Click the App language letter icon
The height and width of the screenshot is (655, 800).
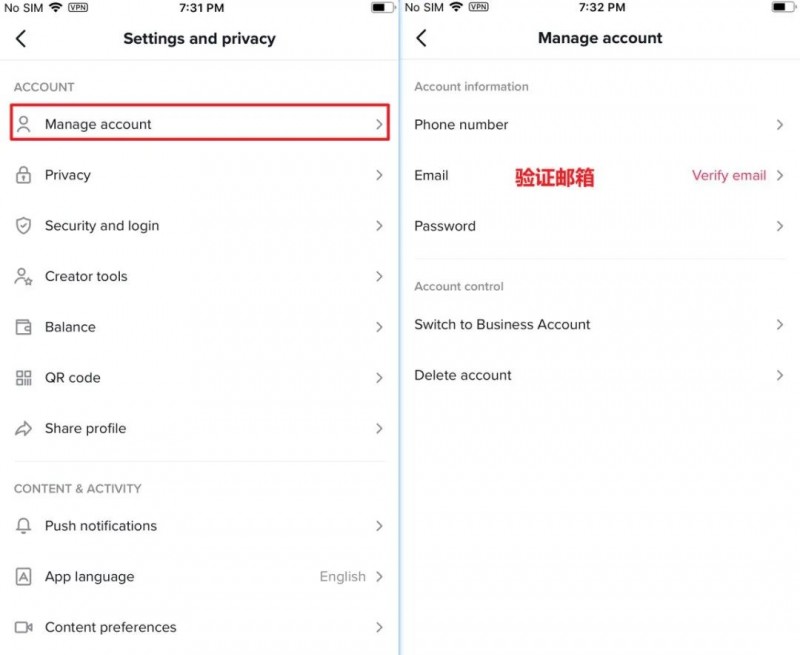[x=23, y=576]
